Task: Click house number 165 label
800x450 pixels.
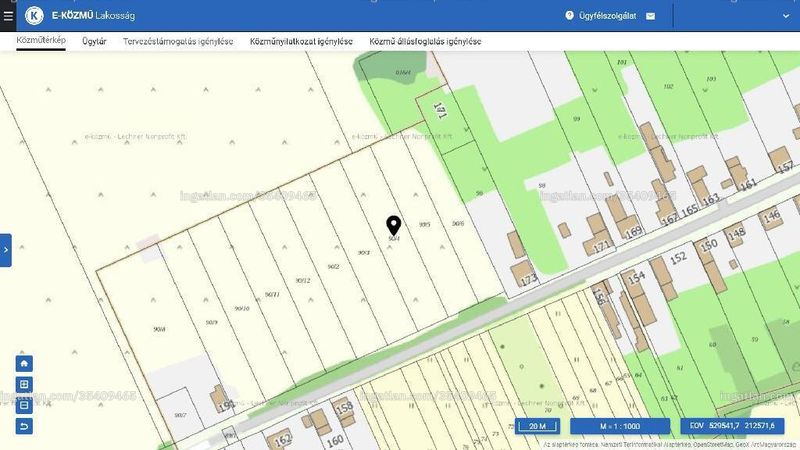Action: click(690, 210)
